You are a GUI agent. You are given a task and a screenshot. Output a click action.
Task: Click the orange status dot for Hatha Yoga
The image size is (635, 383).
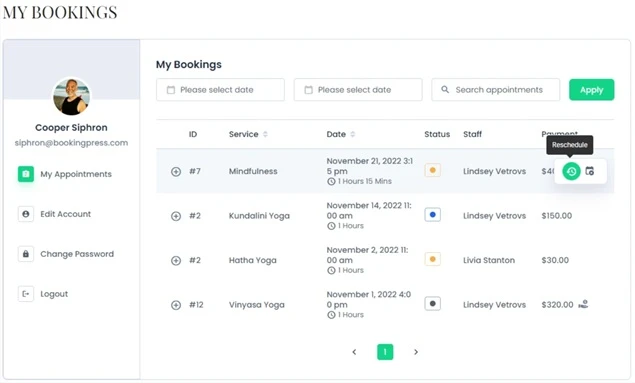(x=433, y=260)
